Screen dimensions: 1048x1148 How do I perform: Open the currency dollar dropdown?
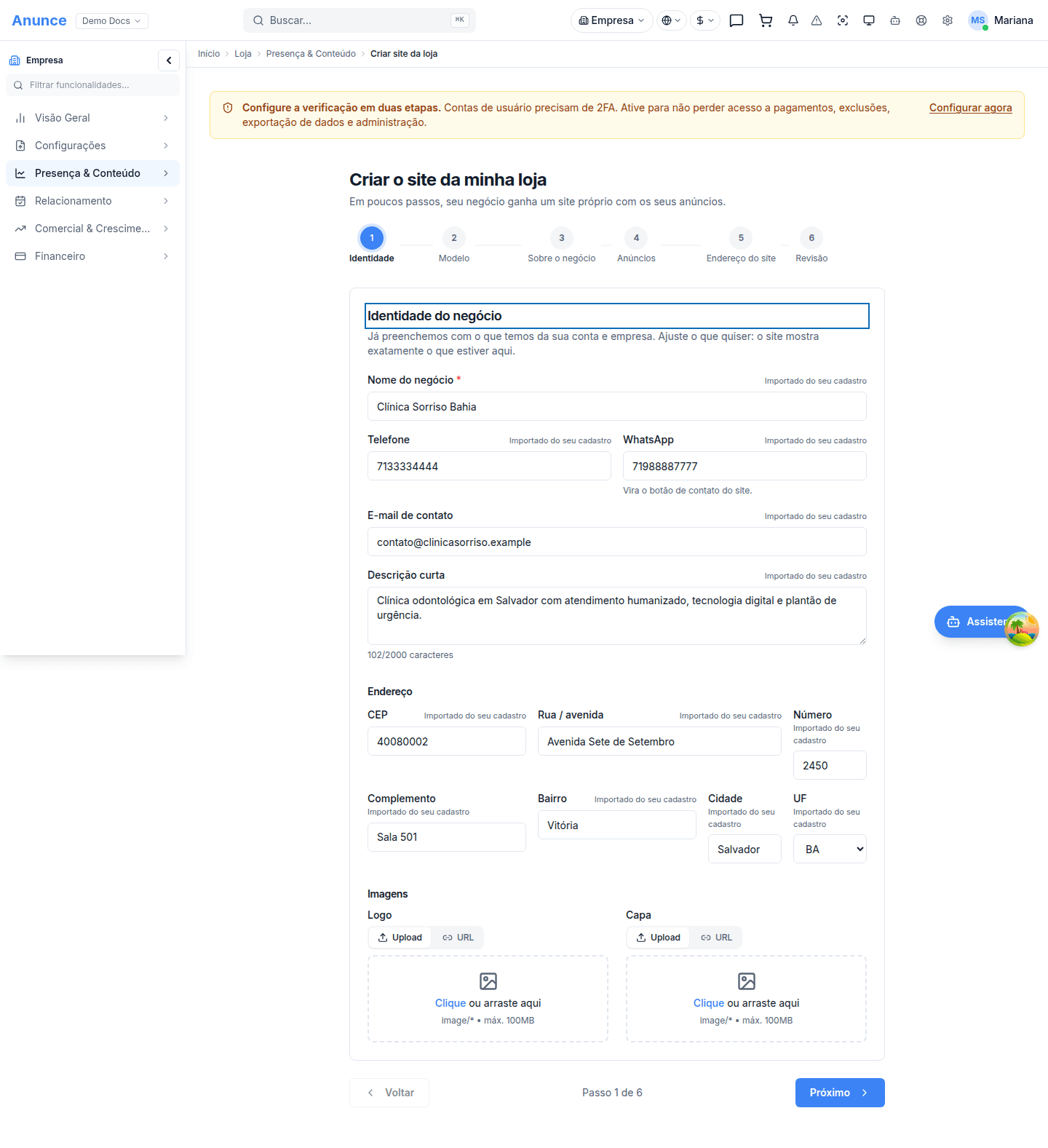click(705, 20)
